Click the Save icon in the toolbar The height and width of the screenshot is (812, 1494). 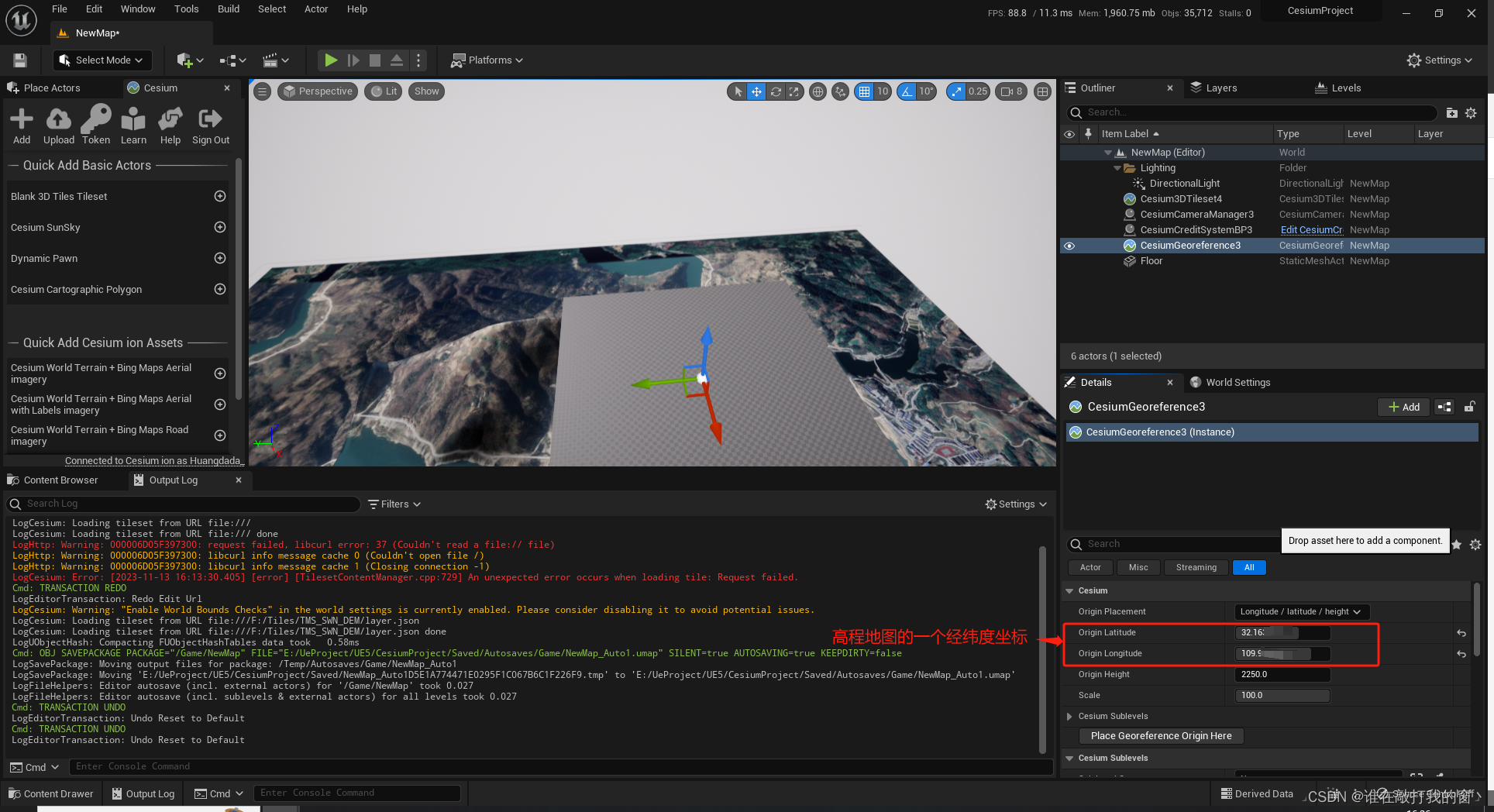[19, 60]
